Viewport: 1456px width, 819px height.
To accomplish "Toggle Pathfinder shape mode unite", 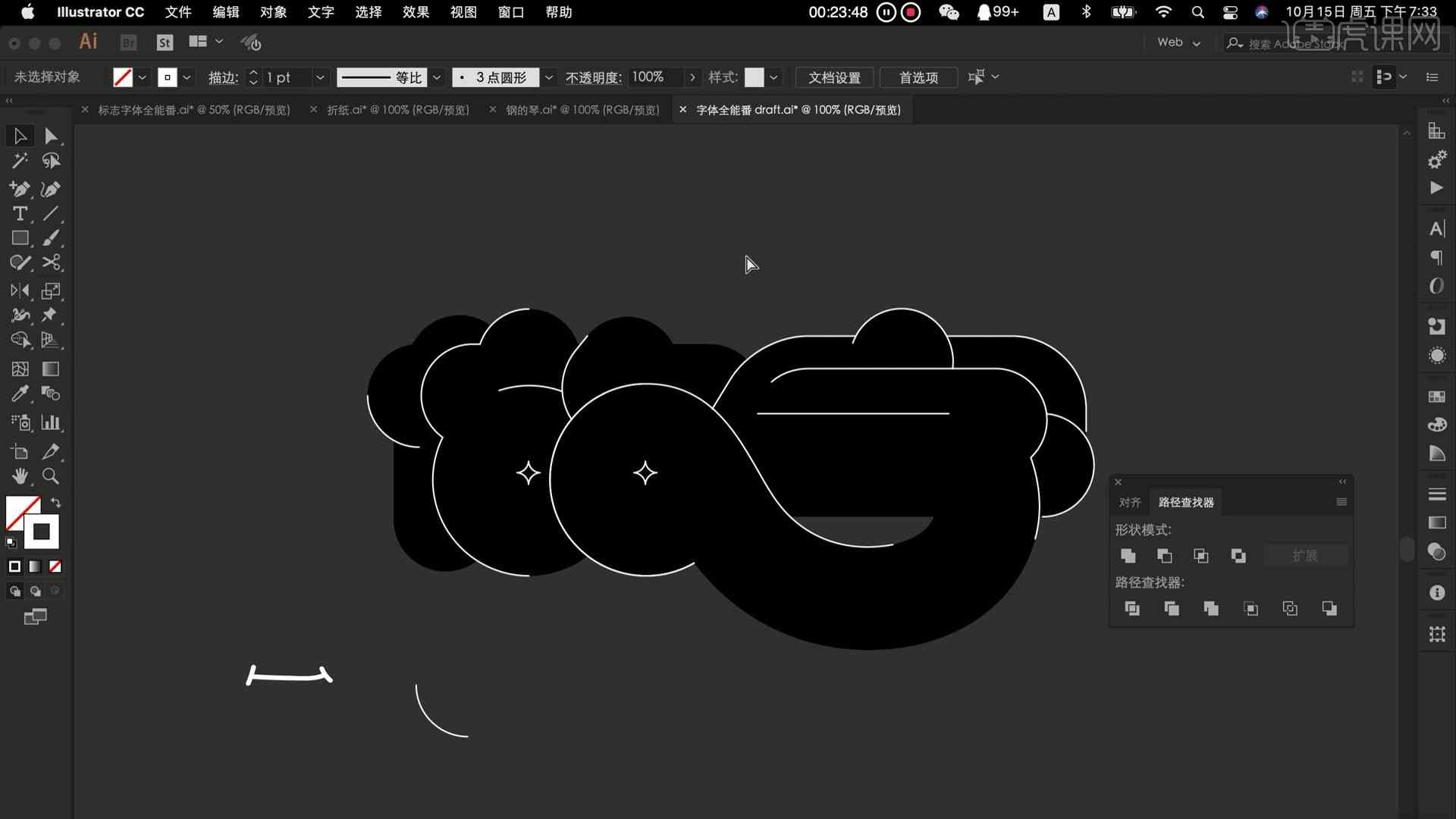I will pos(1128,555).
